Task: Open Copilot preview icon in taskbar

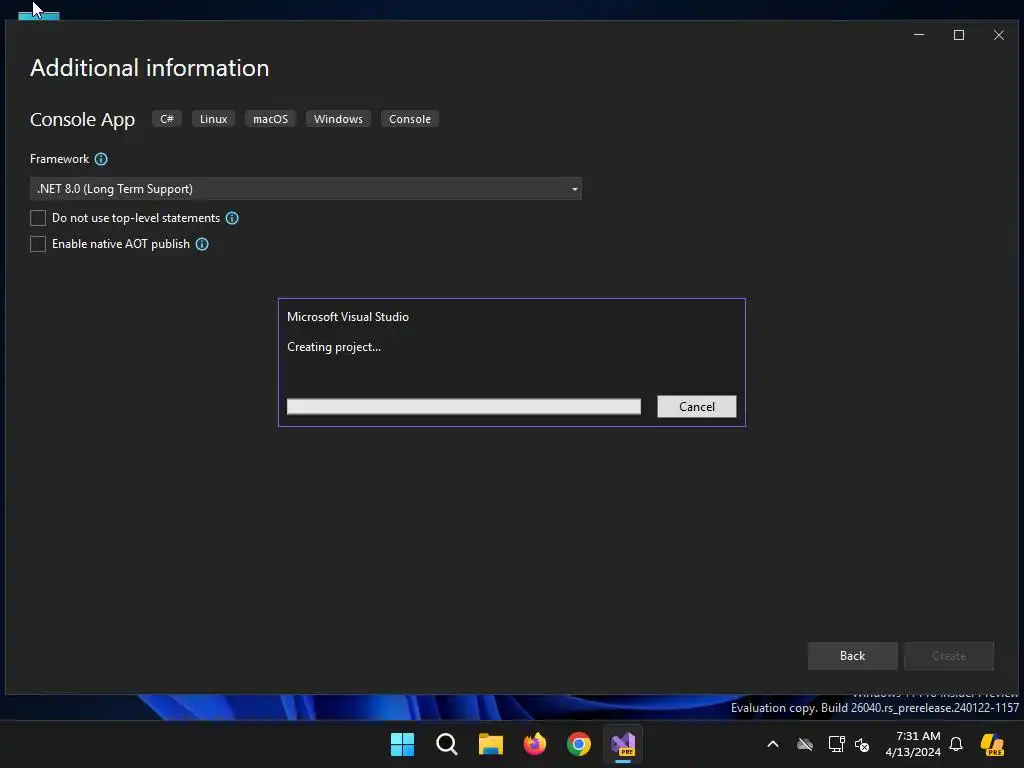Action: 992,744
